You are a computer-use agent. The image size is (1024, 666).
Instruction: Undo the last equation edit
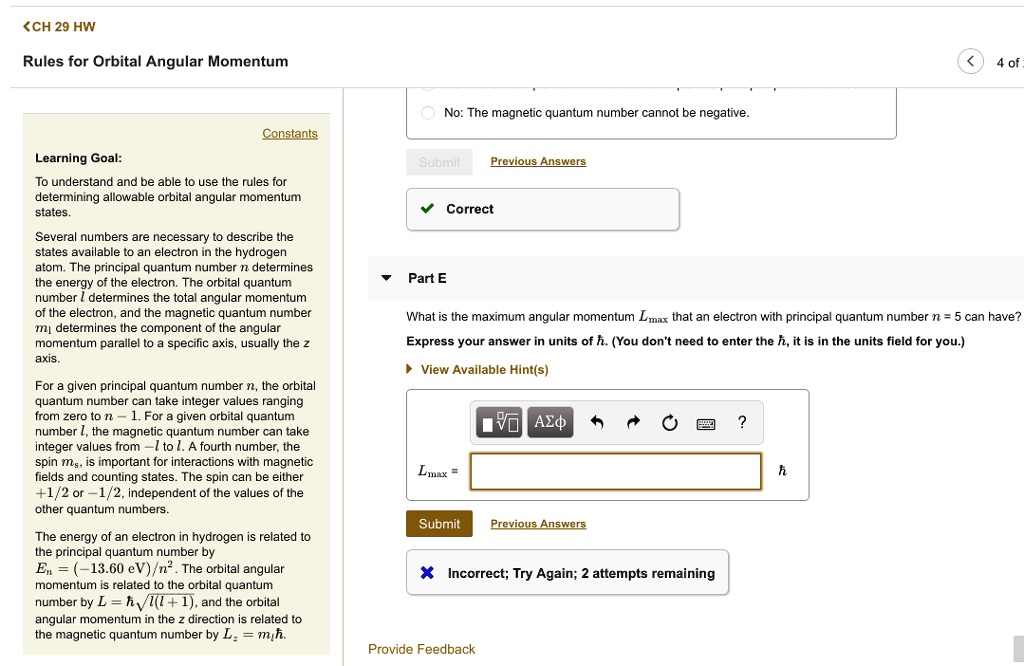click(598, 422)
